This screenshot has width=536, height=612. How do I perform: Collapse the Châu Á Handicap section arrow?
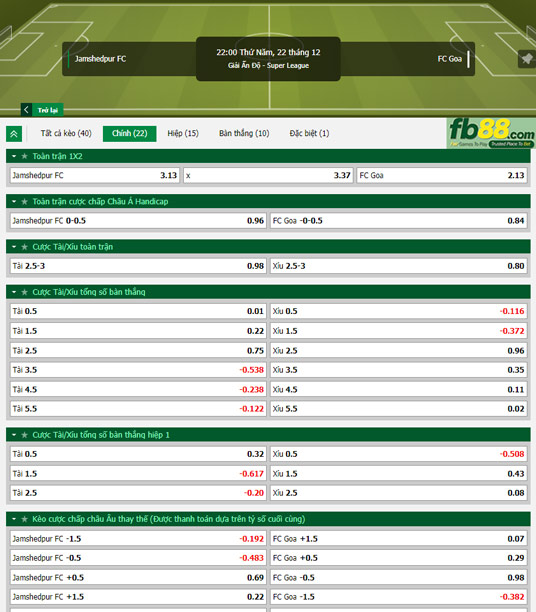click(14, 201)
